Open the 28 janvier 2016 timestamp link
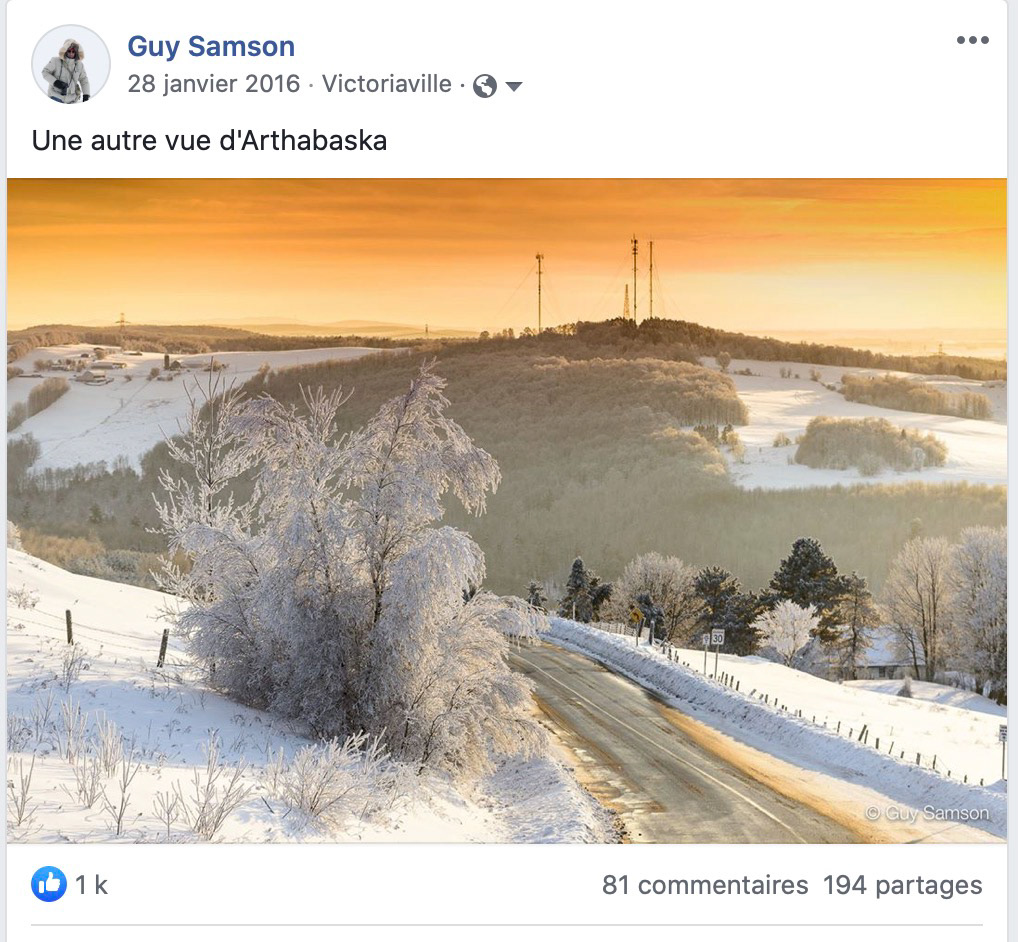This screenshot has height=942, width=1018. tap(214, 84)
